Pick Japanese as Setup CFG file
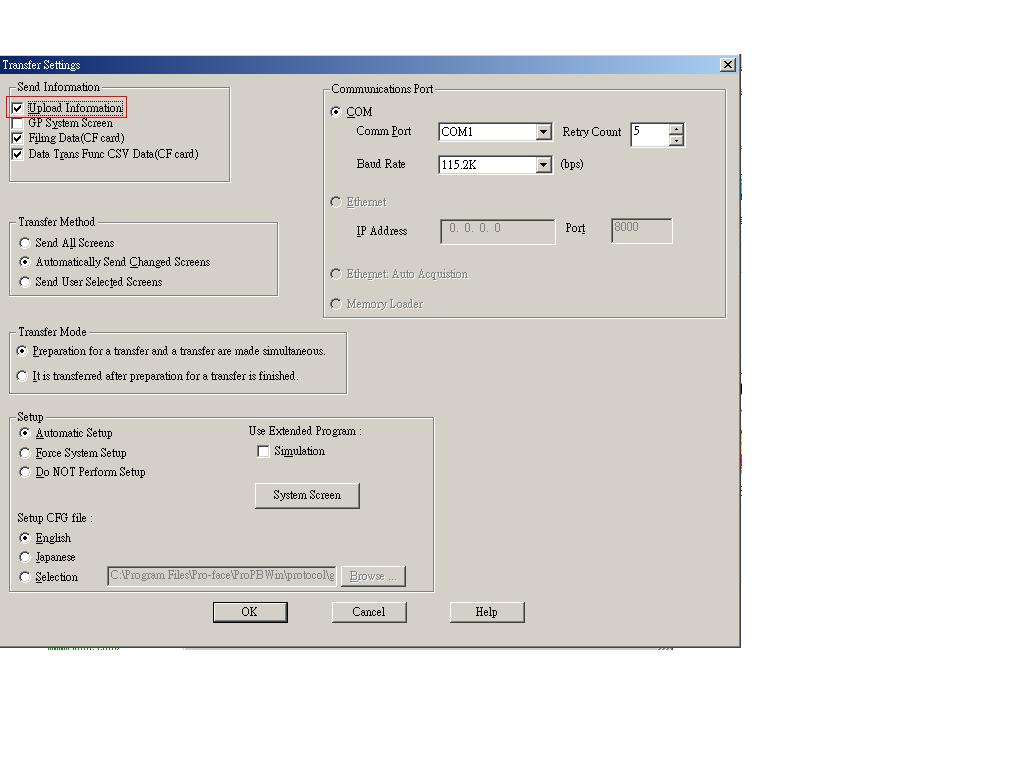 click(x=25, y=557)
